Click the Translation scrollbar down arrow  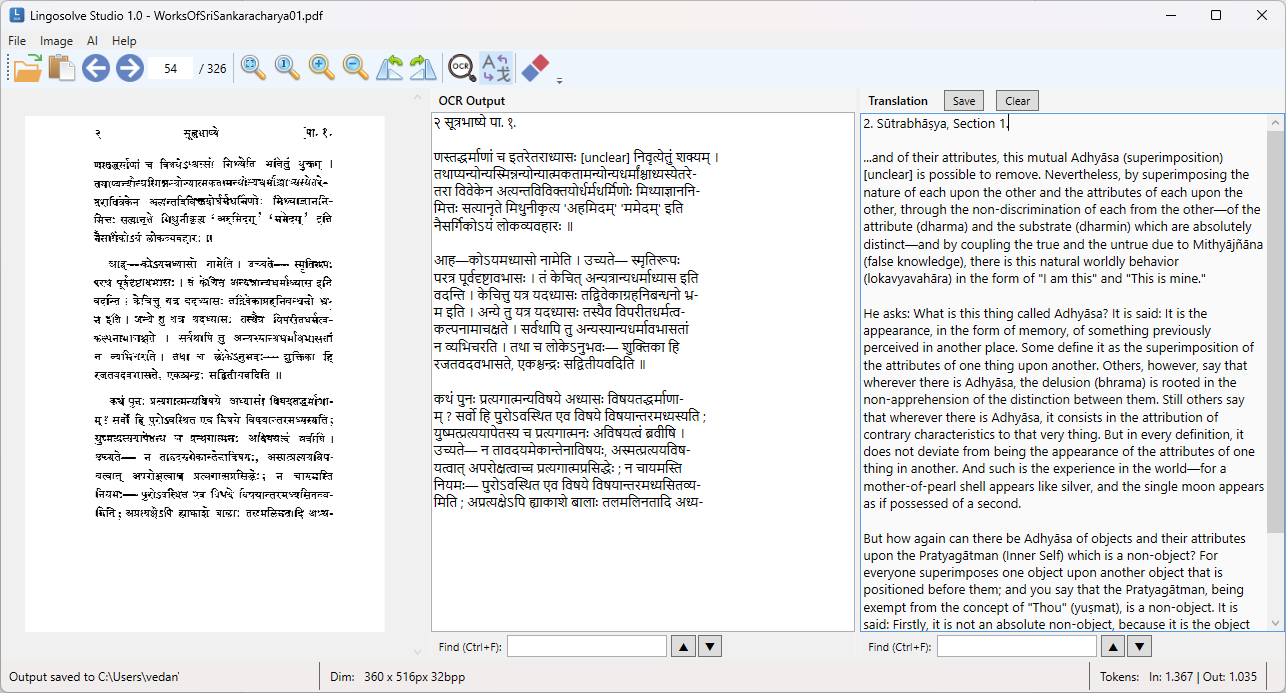(x=1275, y=622)
